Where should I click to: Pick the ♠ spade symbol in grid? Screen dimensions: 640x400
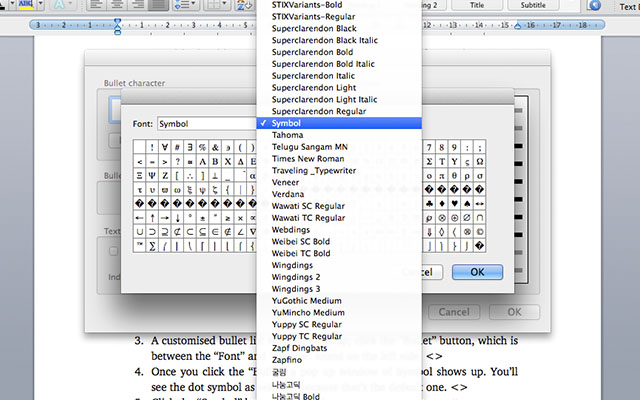tap(467, 204)
